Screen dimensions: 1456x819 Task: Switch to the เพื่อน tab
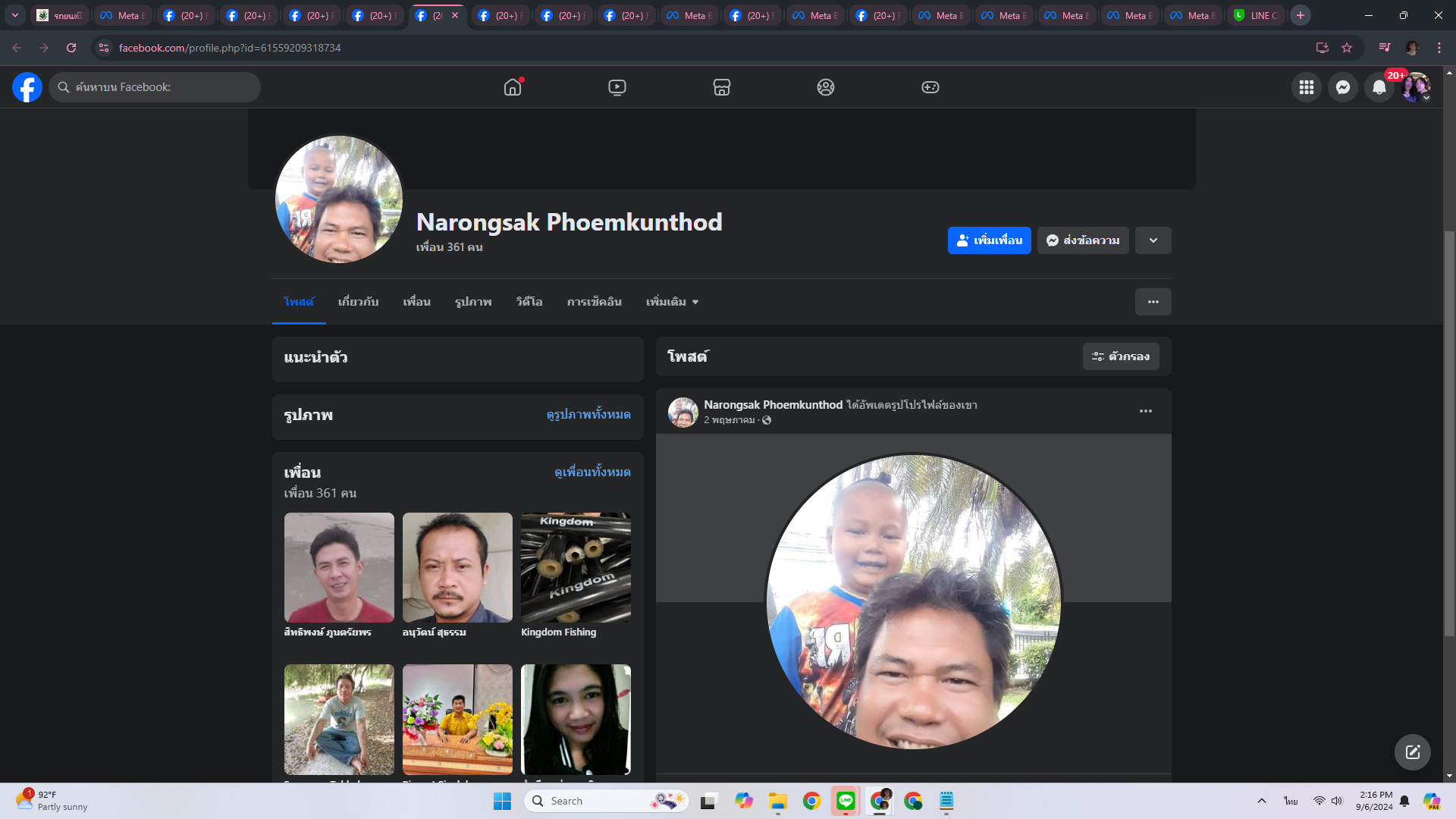click(416, 302)
